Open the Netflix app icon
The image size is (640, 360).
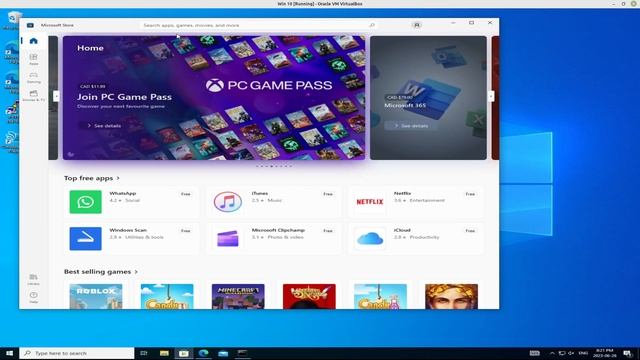click(370, 202)
